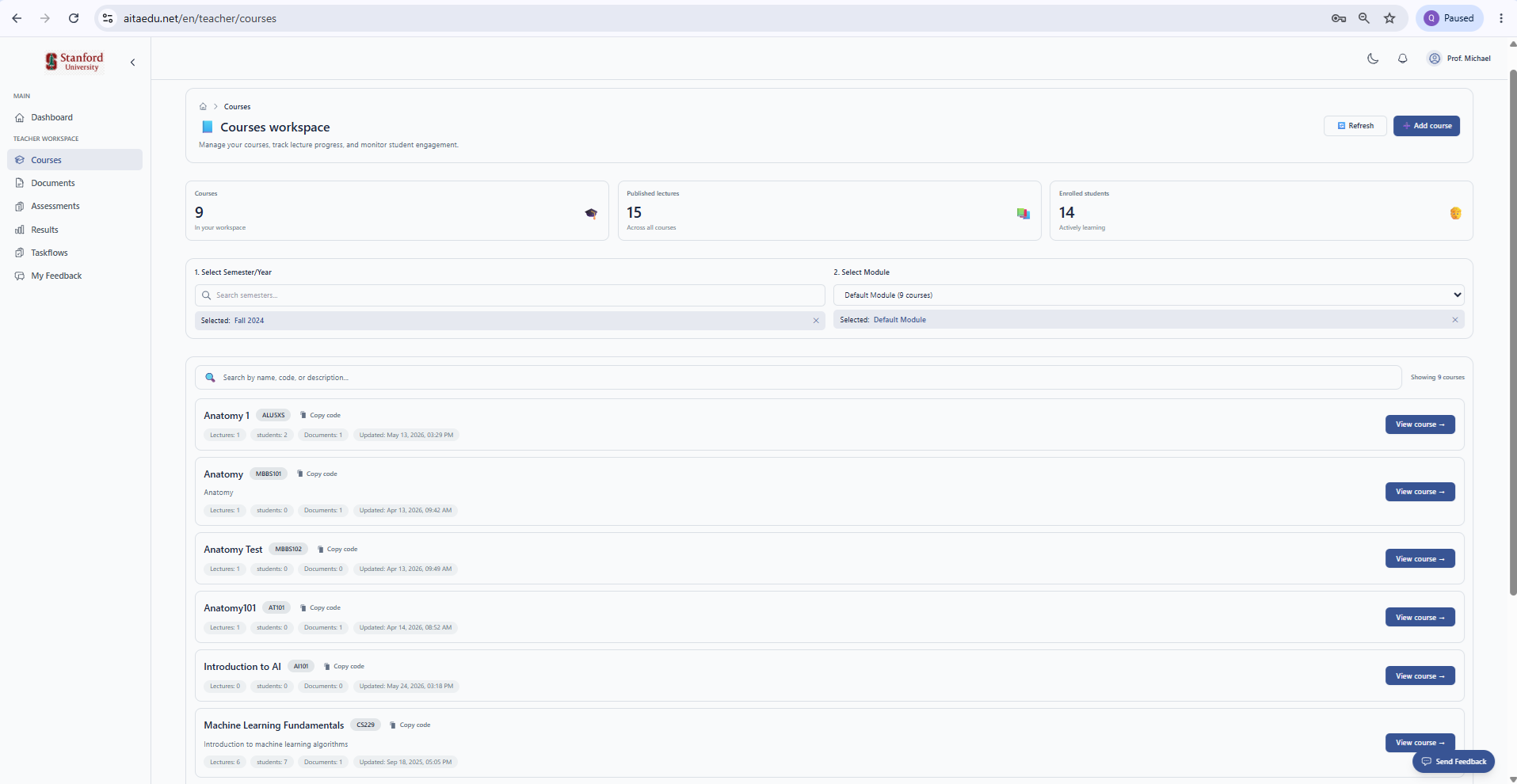Click the AI101 course code badge
Image resolution: width=1517 pixels, height=784 pixels.
(301, 666)
